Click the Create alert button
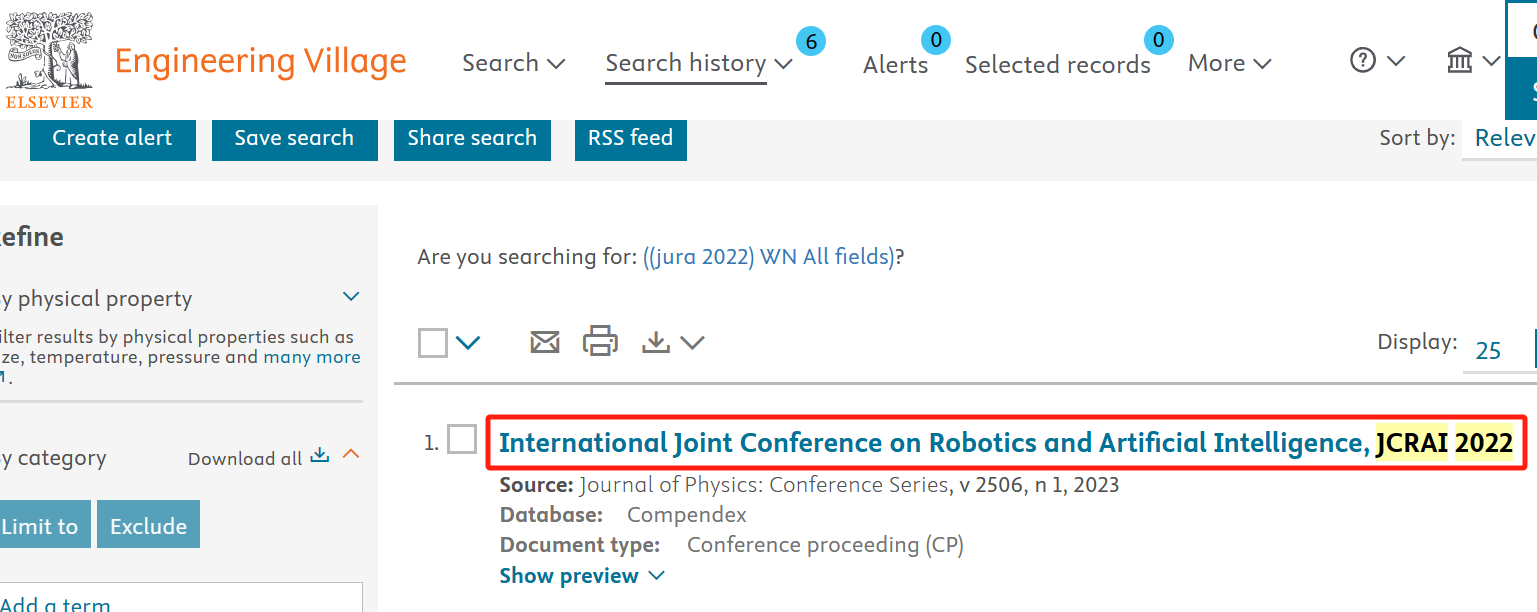The image size is (1537, 612). (x=112, y=138)
